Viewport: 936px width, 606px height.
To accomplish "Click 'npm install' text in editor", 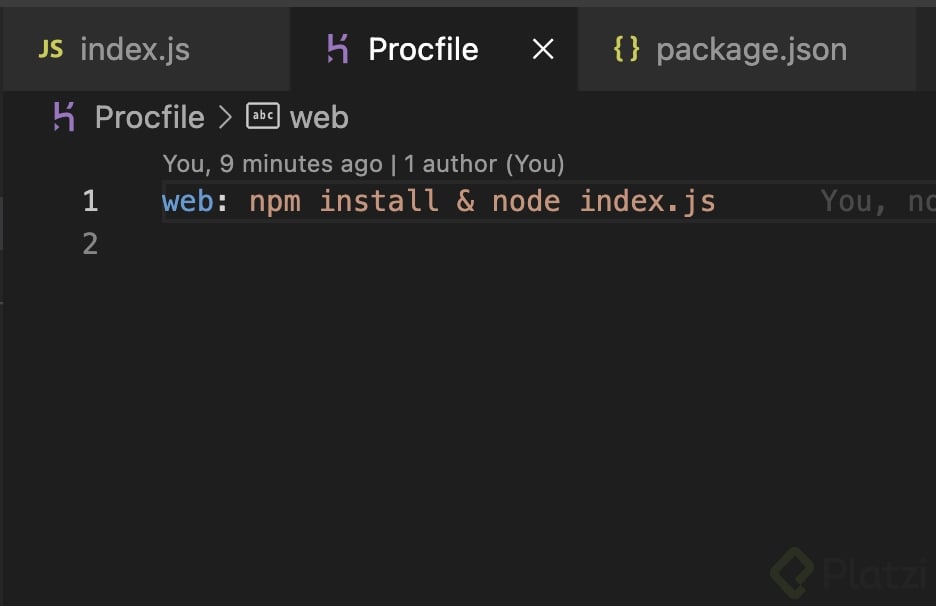I will coord(344,201).
